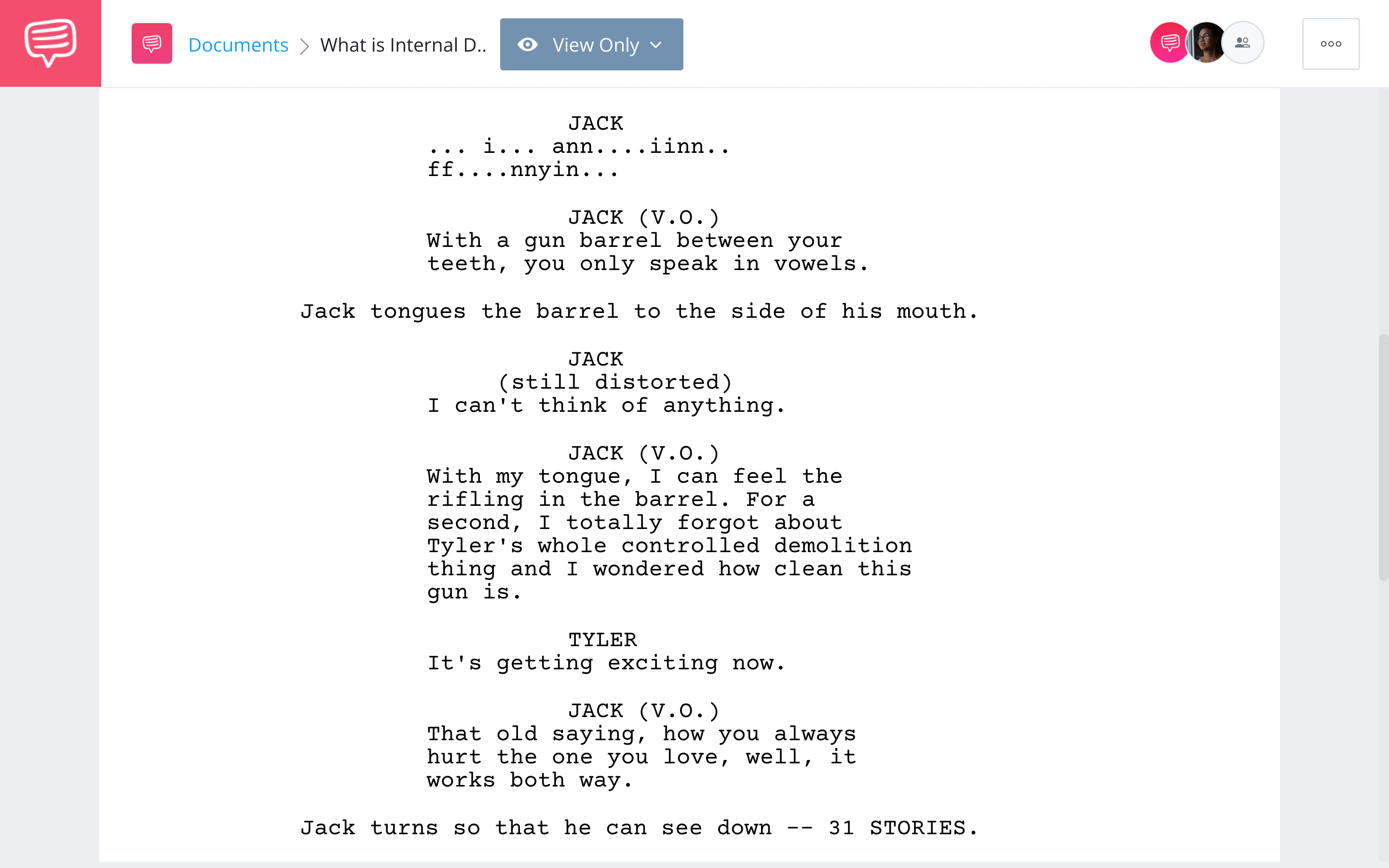
Task: Click the Documents breadcrumb menu item
Action: click(238, 44)
